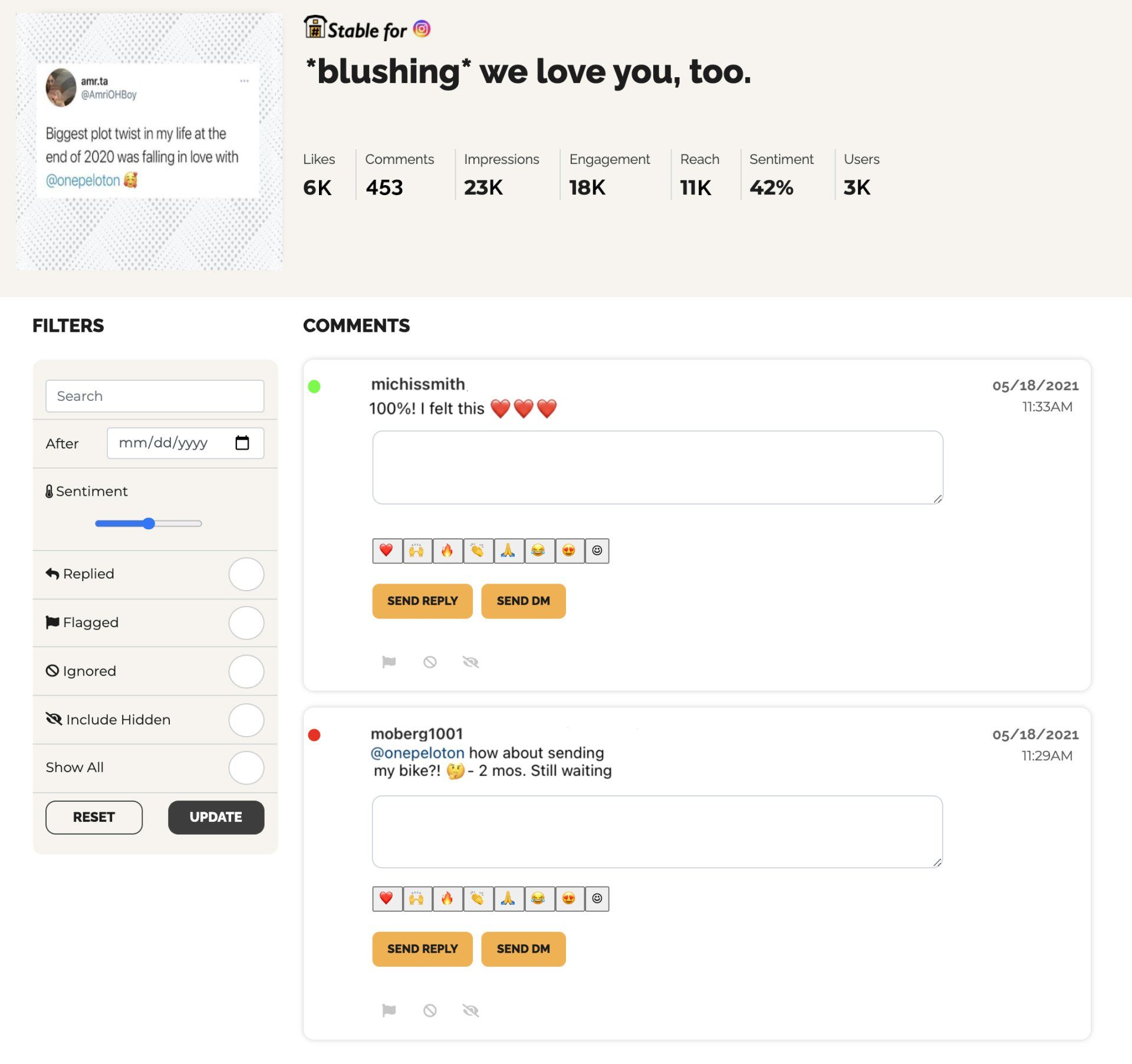Adjust the Sentiment slider handle

[x=149, y=523]
